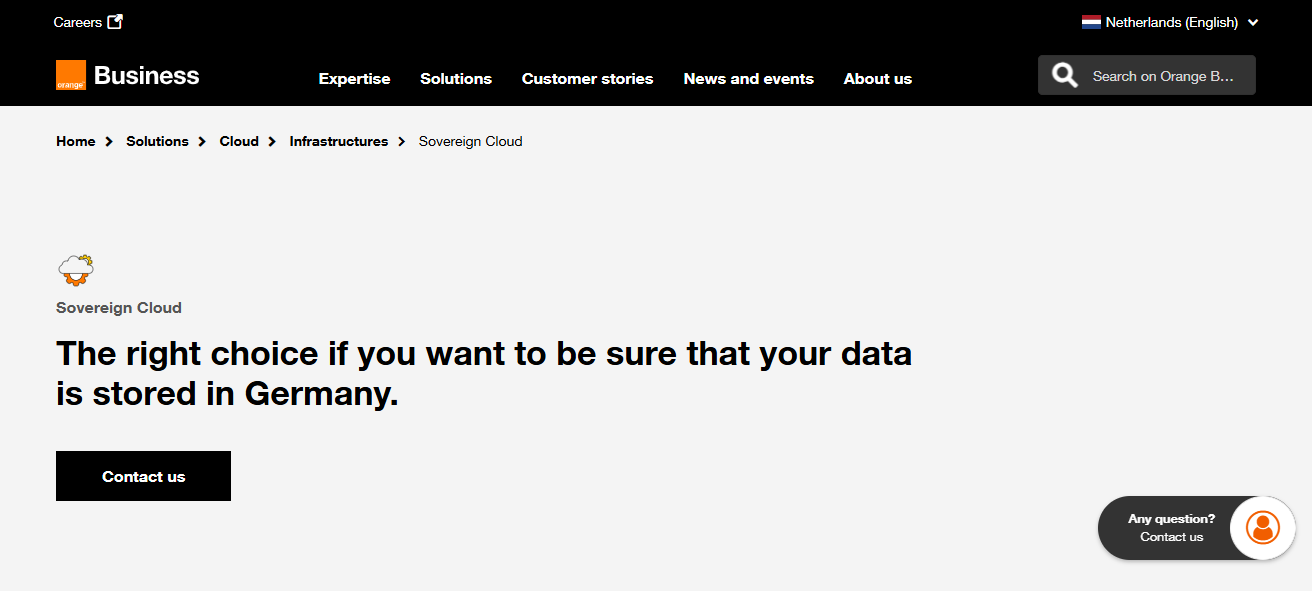
Task: Navigate to the Cloud breadcrumb link
Action: [239, 142]
